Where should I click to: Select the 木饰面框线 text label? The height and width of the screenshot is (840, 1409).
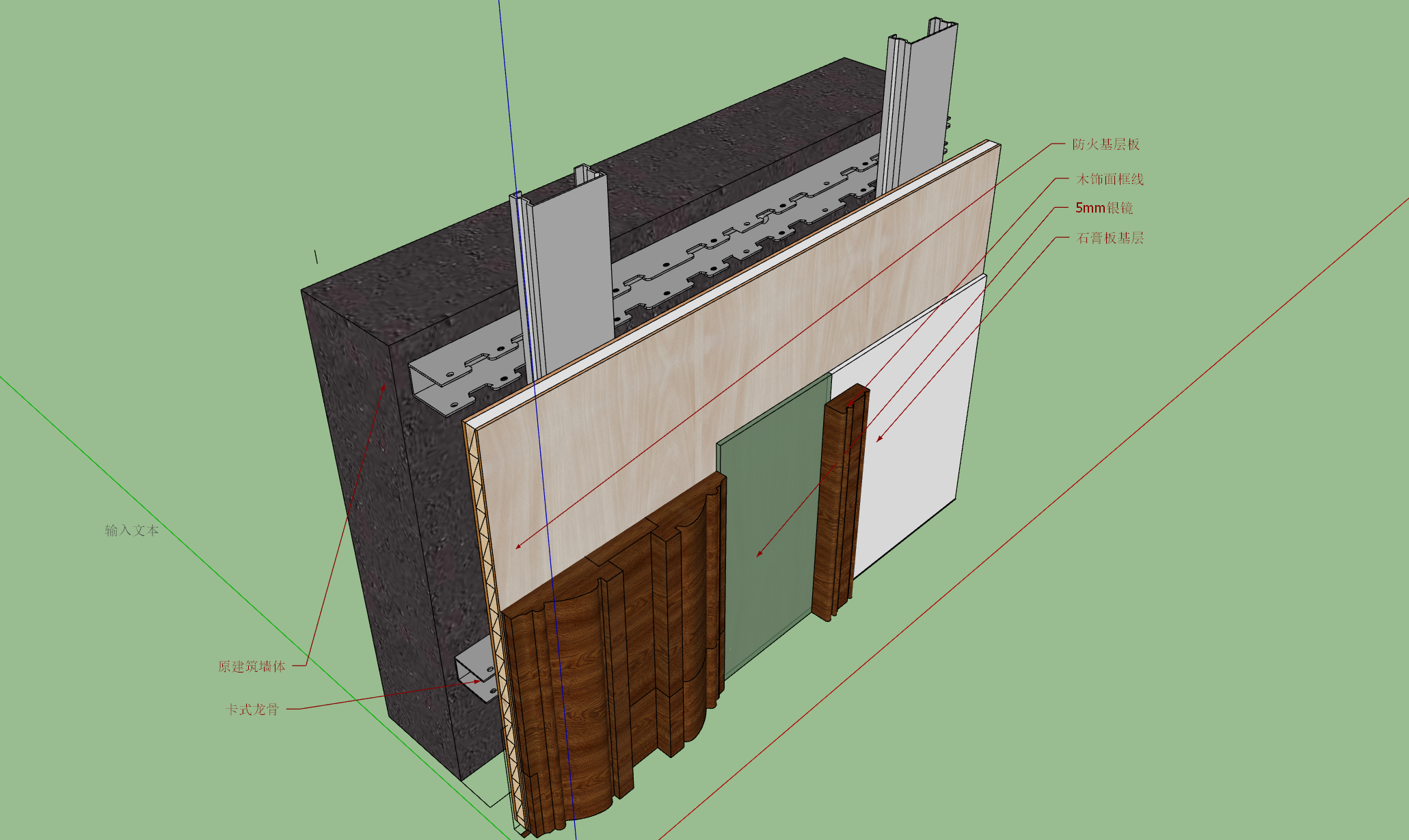point(1110,179)
